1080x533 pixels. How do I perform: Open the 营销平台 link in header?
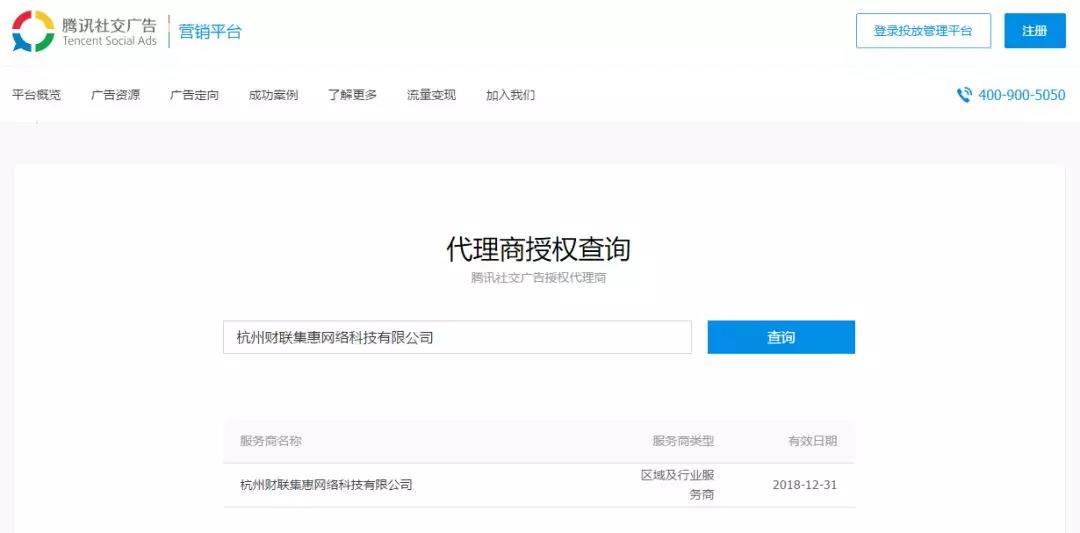tap(210, 32)
